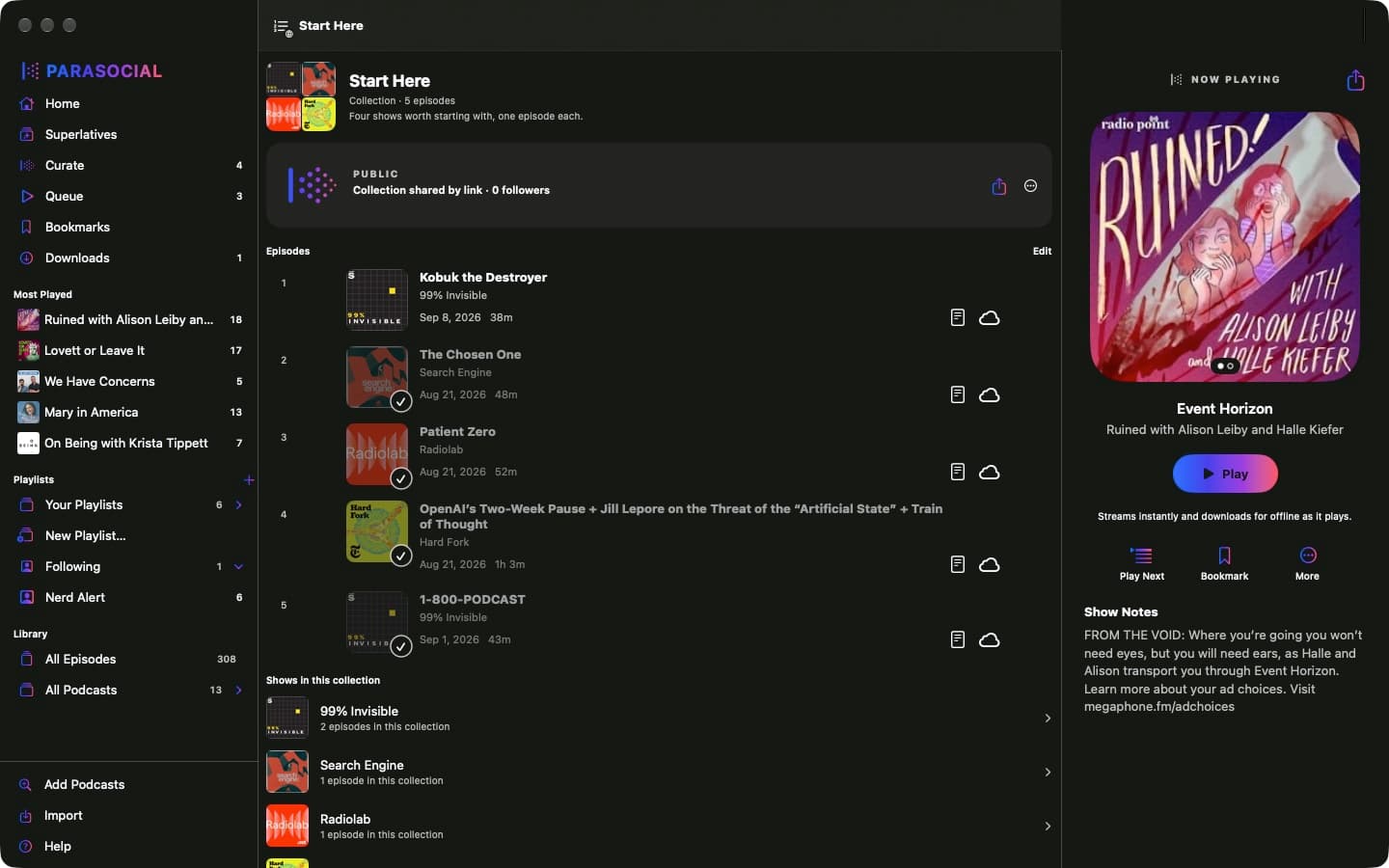Image resolution: width=1389 pixels, height=868 pixels.
Task: Toggle played checkmark on The Chosen One
Action: [401, 401]
